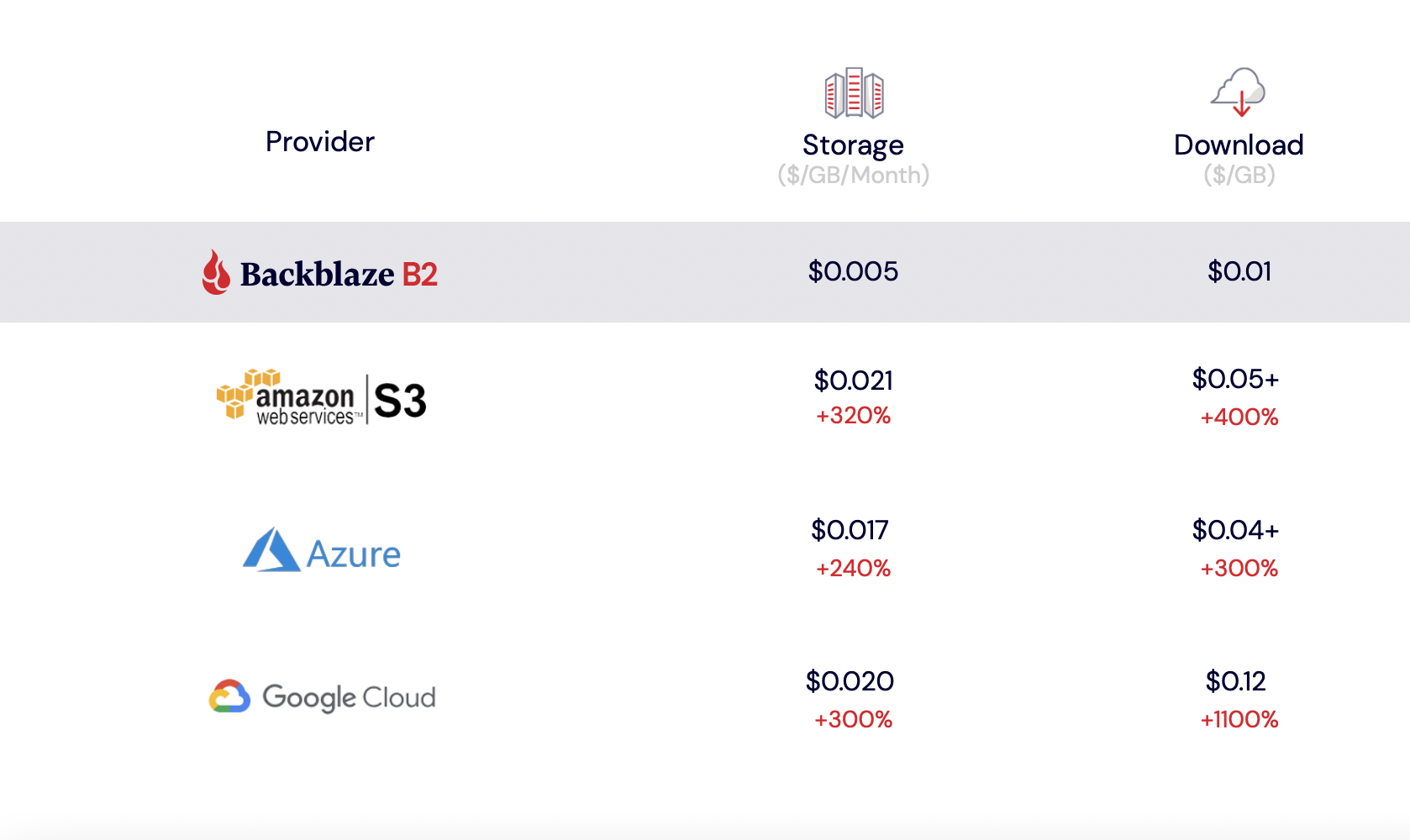Click the Backblaze flame logo icon
Image resolution: width=1410 pixels, height=840 pixels.
coord(216,272)
